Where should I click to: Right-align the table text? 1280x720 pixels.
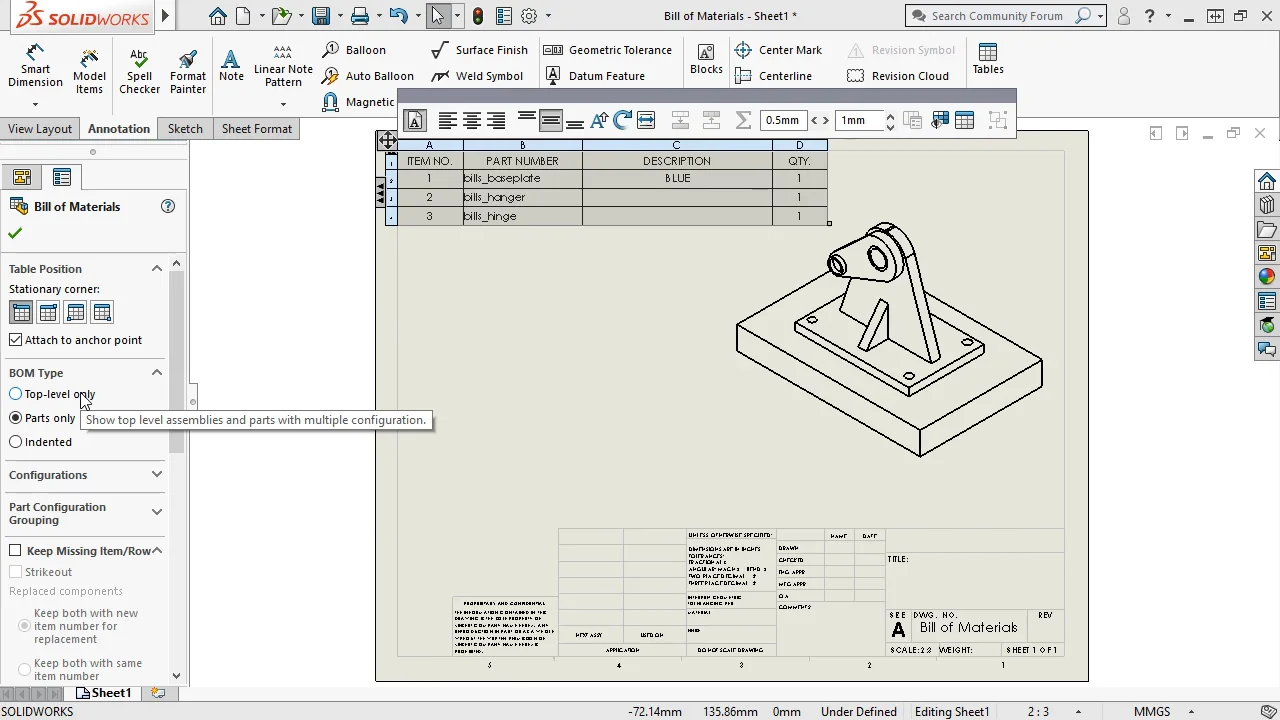496,120
